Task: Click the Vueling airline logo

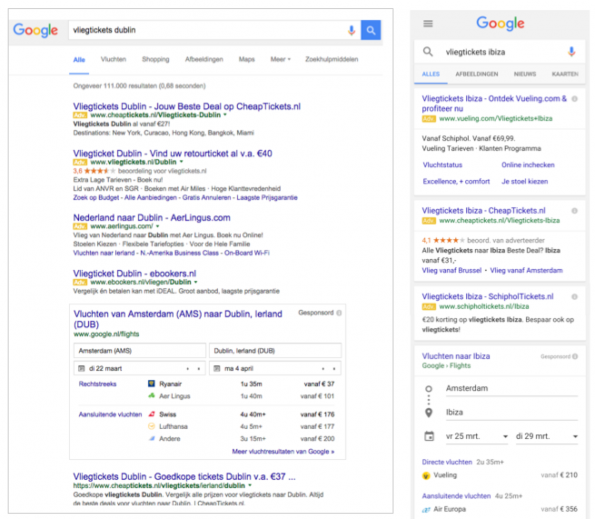Action: pos(426,475)
